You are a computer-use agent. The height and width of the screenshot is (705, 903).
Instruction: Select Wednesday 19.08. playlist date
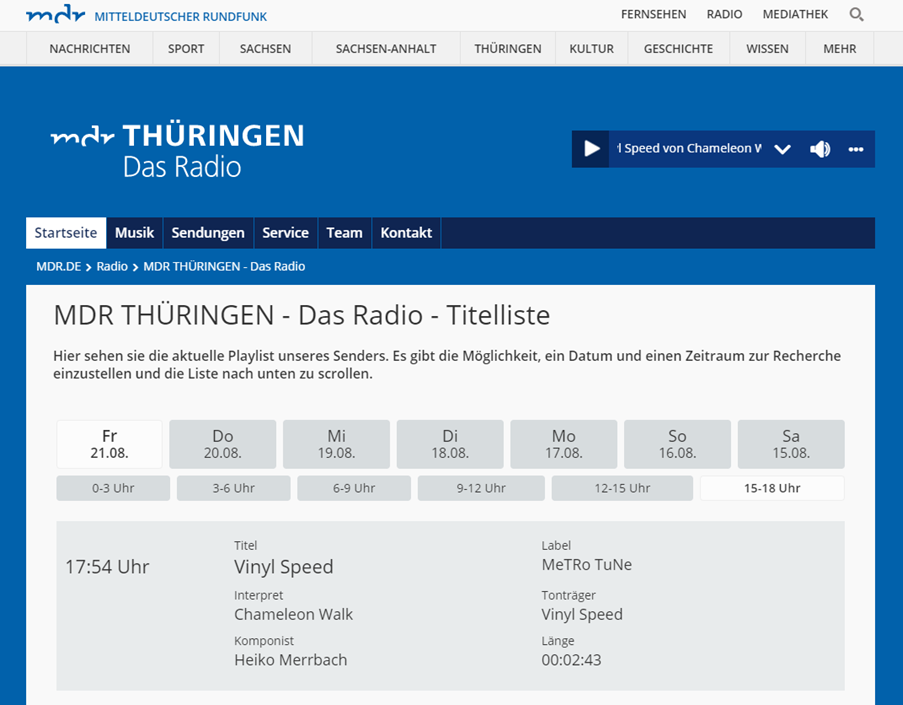pyautogui.click(x=336, y=444)
